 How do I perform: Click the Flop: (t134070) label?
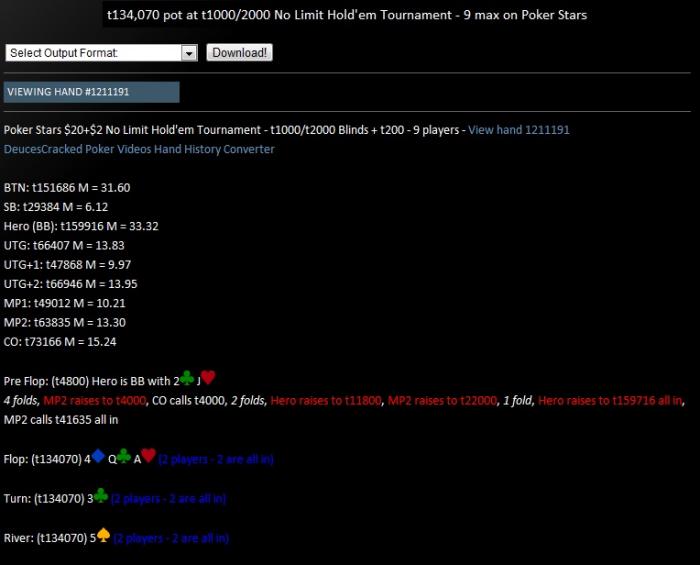pos(43,459)
